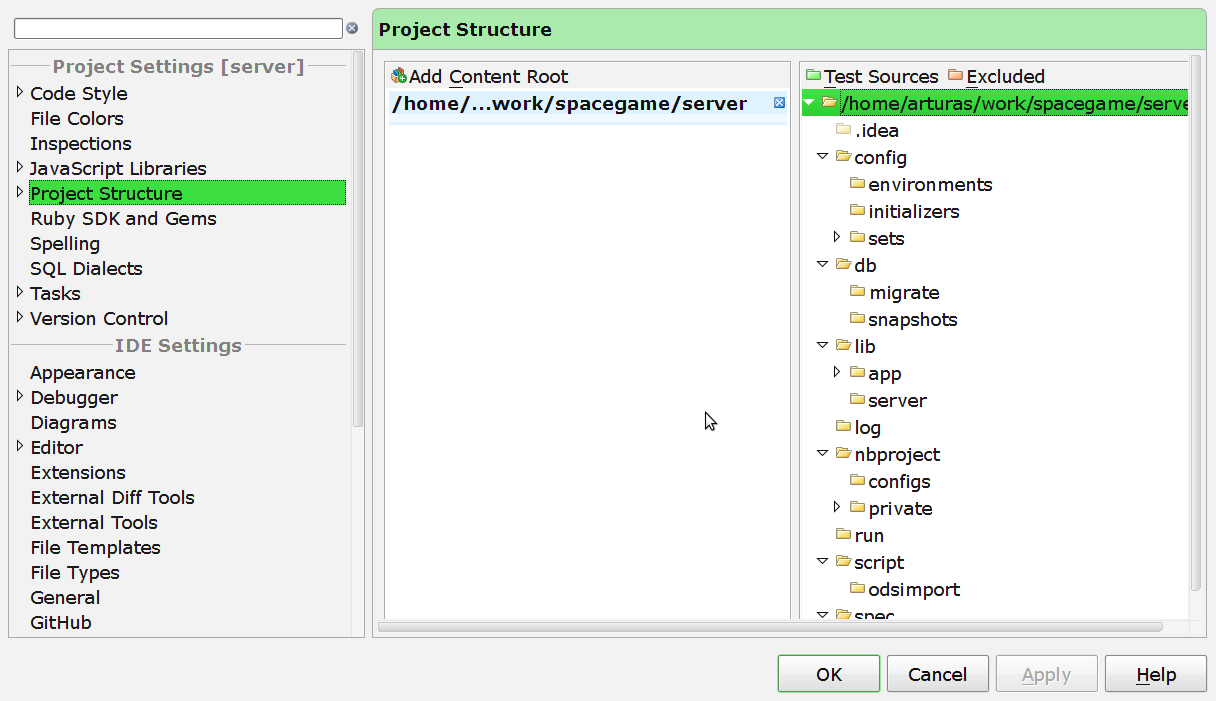Expand the JavaScript Libraries node
This screenshot has width=1216, height=701.
20,167
